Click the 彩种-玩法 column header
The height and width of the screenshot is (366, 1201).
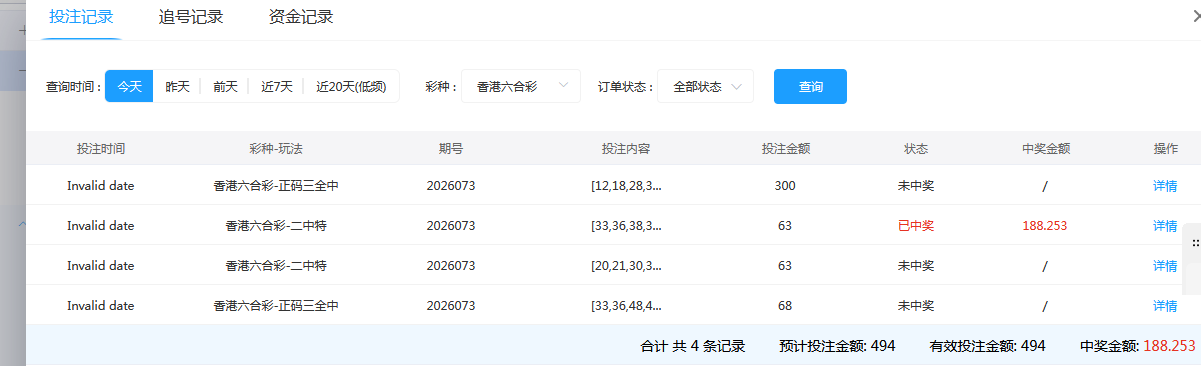point(276,148)
